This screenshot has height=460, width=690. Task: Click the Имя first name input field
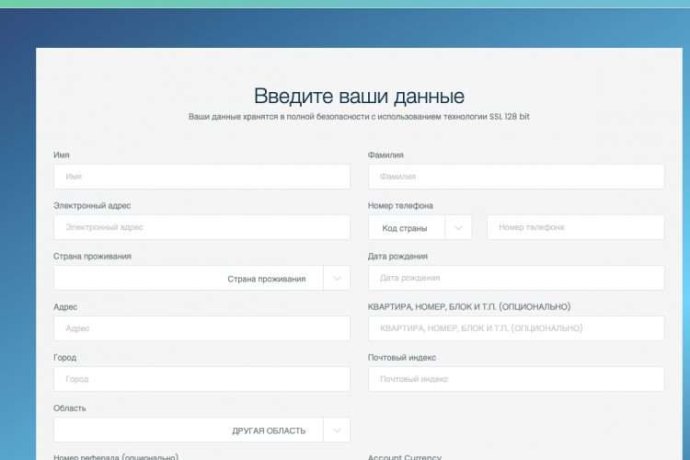(202, 177)
